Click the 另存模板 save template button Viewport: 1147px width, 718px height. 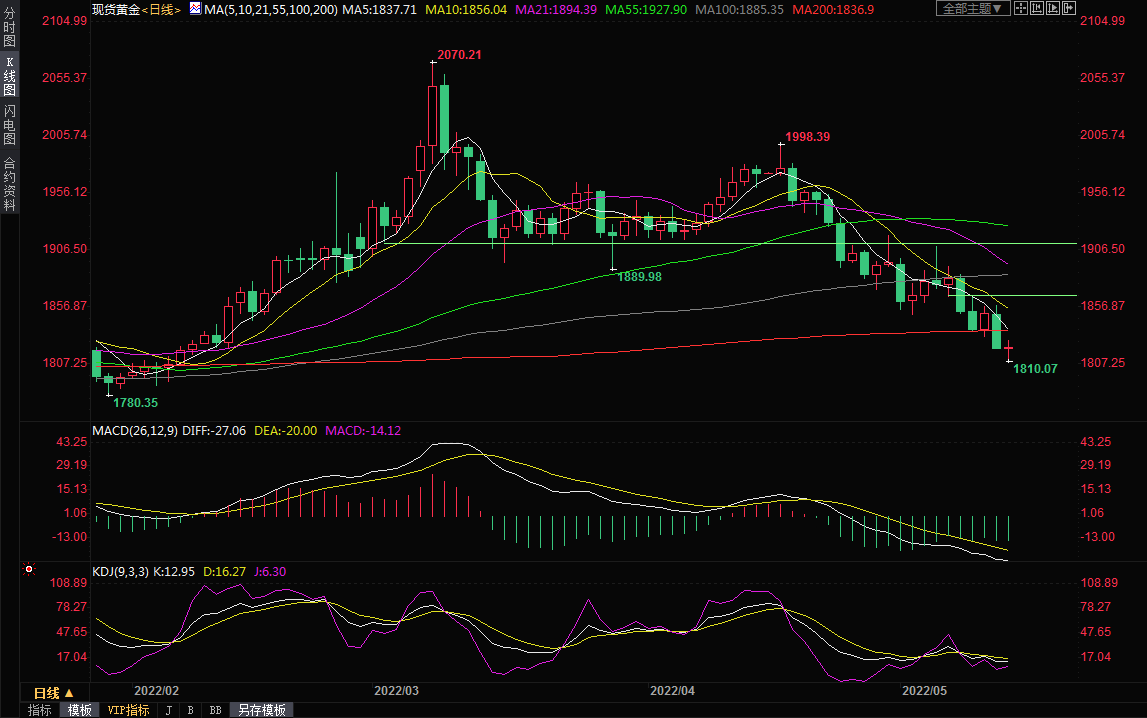click(262, 710)
